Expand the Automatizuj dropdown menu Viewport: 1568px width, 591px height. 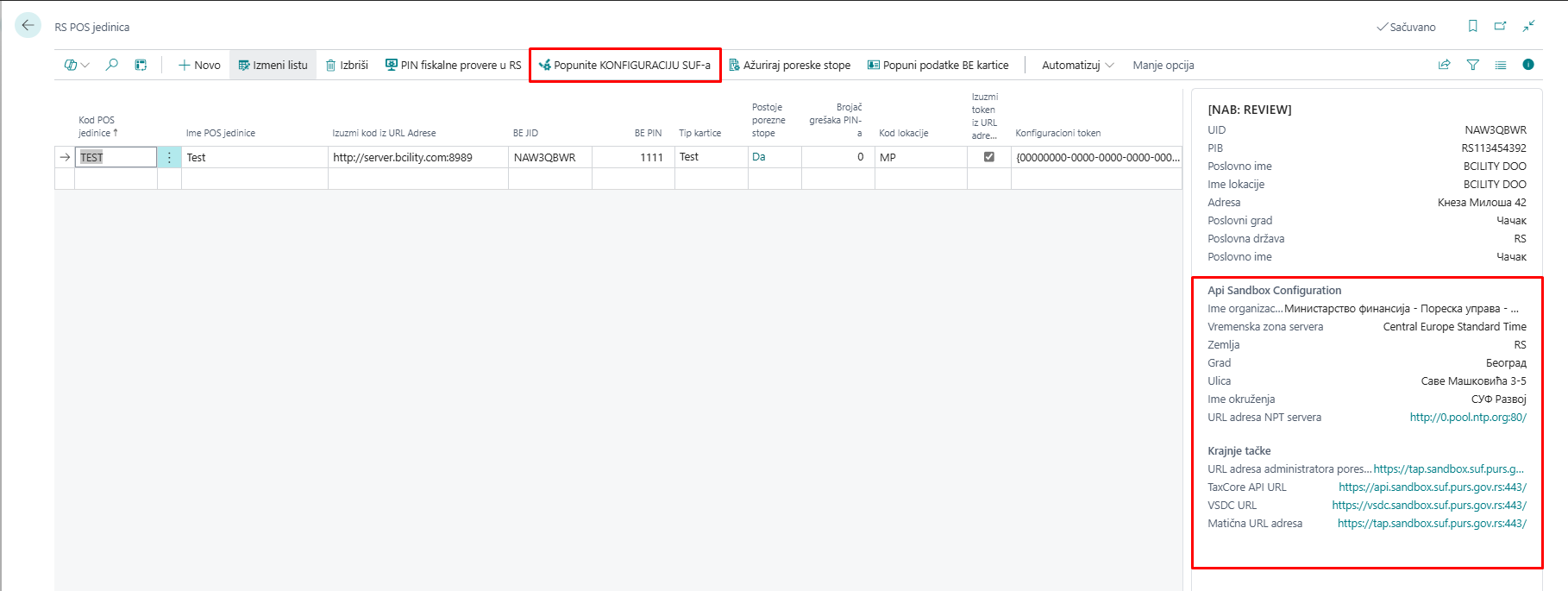pyautogui.click(x=1077, y=65)
